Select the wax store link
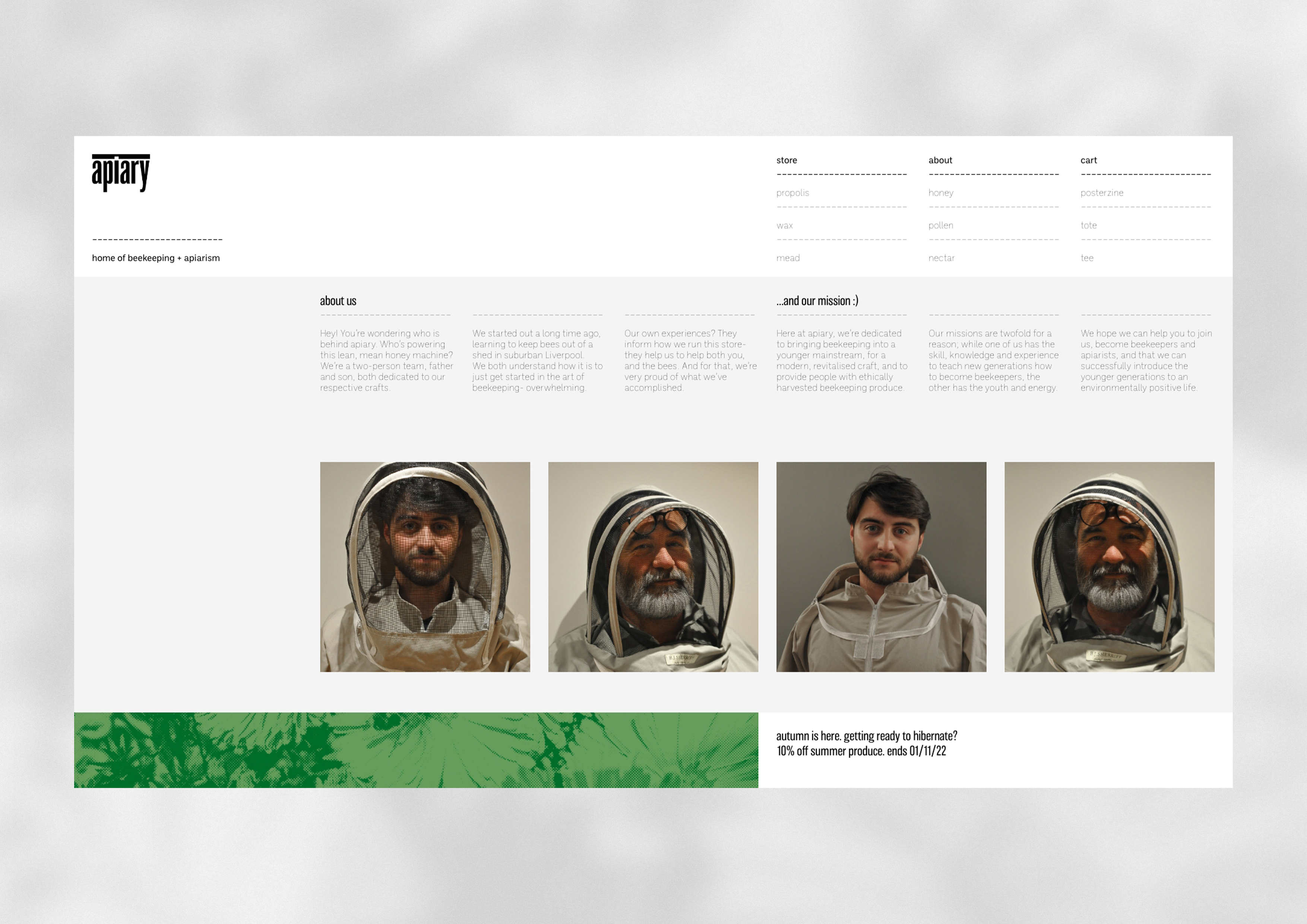 [x=784, y=225]
